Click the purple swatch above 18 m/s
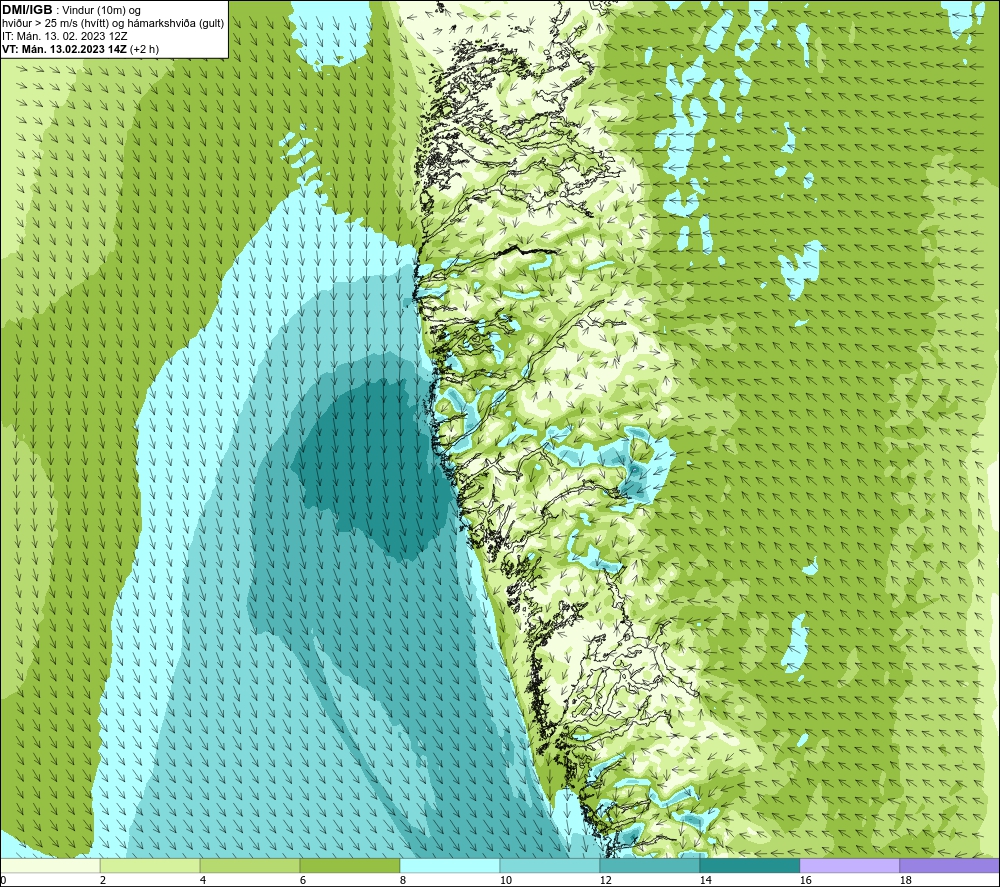 [949, 865]
